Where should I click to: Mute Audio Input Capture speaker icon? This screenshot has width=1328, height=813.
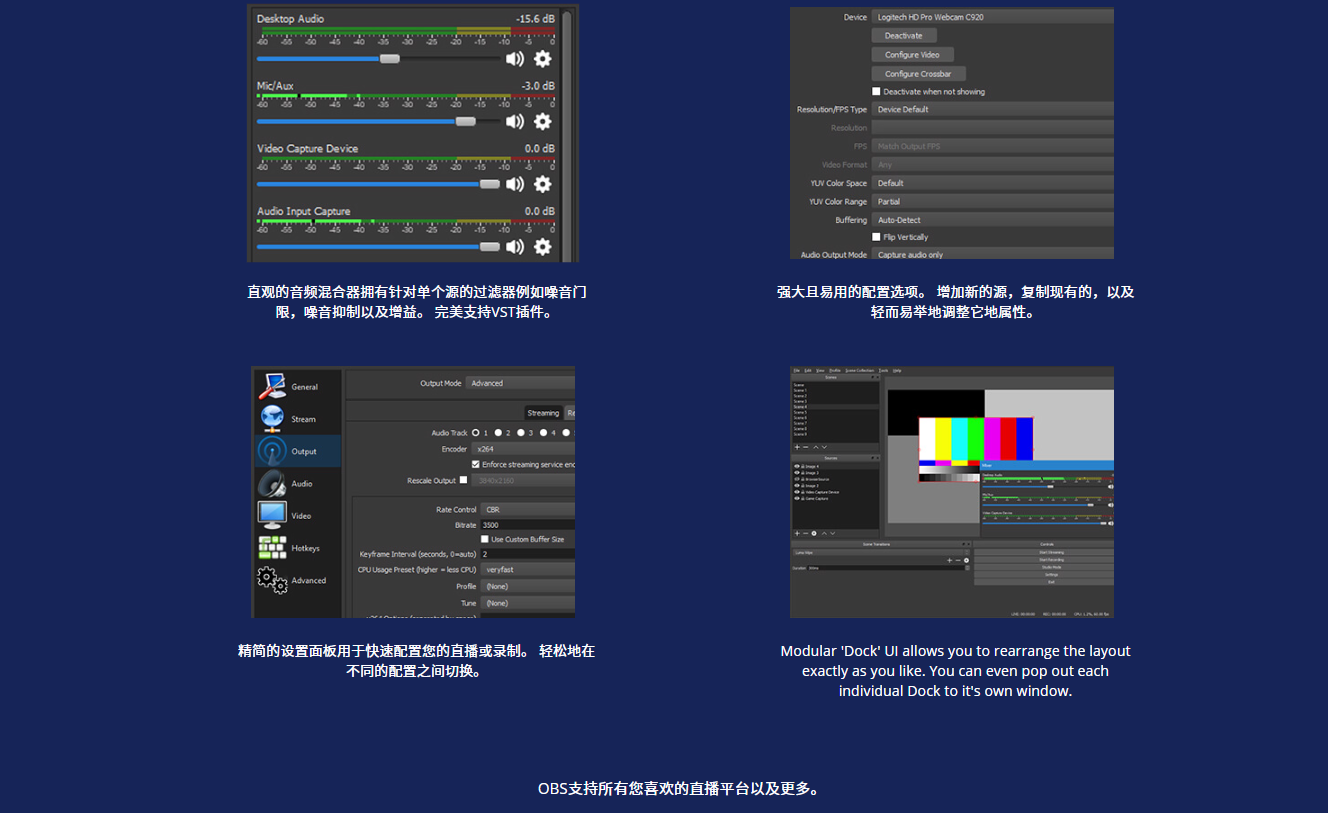coord(515,246)
